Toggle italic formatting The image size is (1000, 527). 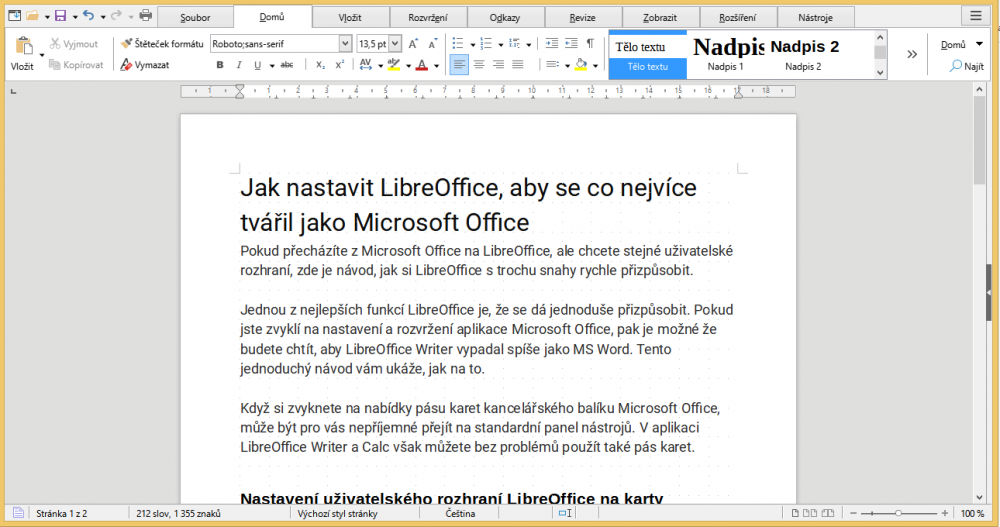239,64
